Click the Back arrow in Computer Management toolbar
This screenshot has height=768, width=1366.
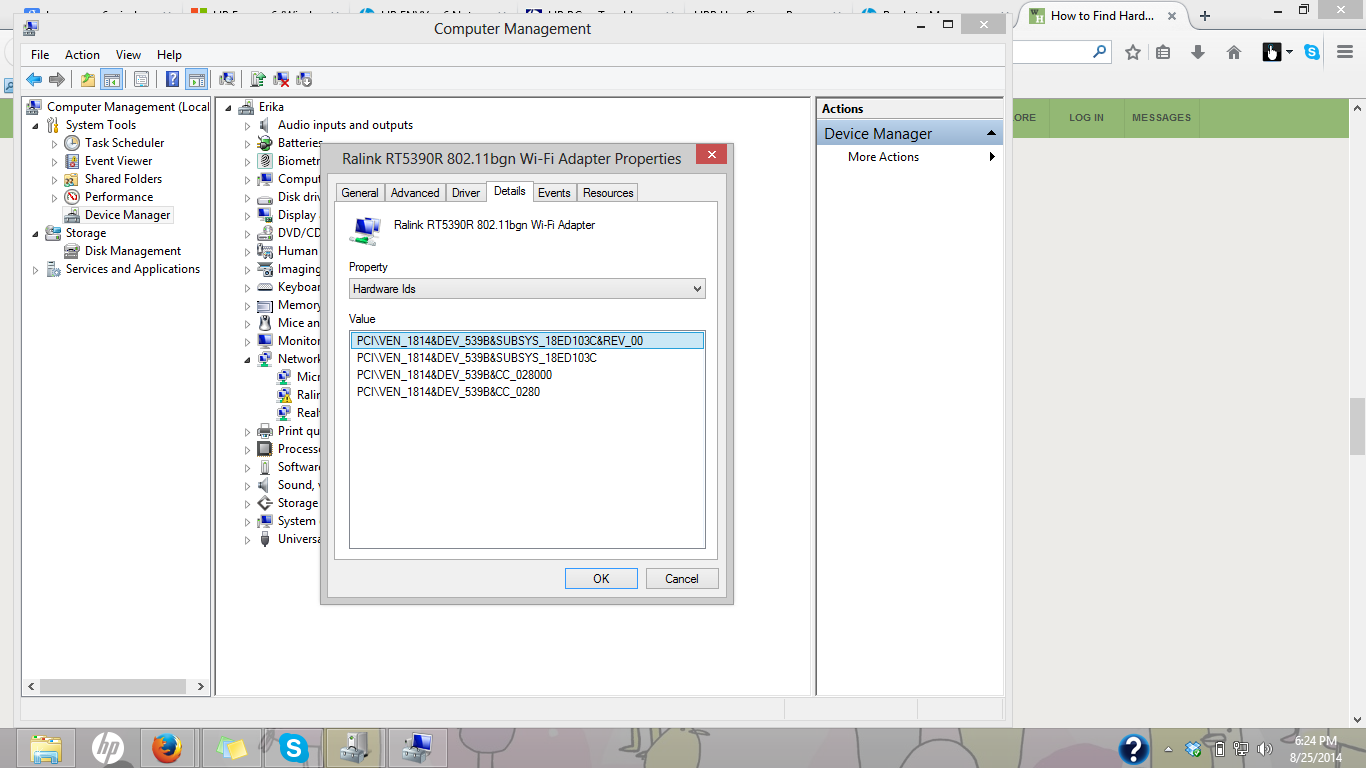click(x=34, y=80)
